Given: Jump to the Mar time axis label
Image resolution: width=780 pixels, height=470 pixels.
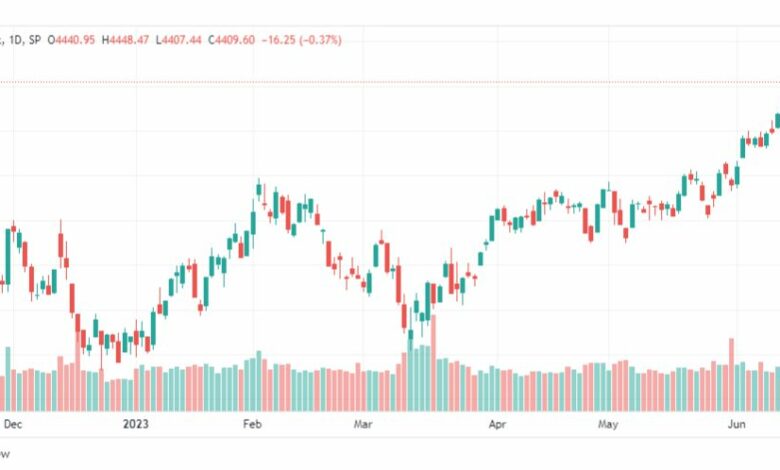Looking at the screenshot, I should (363, 423).
